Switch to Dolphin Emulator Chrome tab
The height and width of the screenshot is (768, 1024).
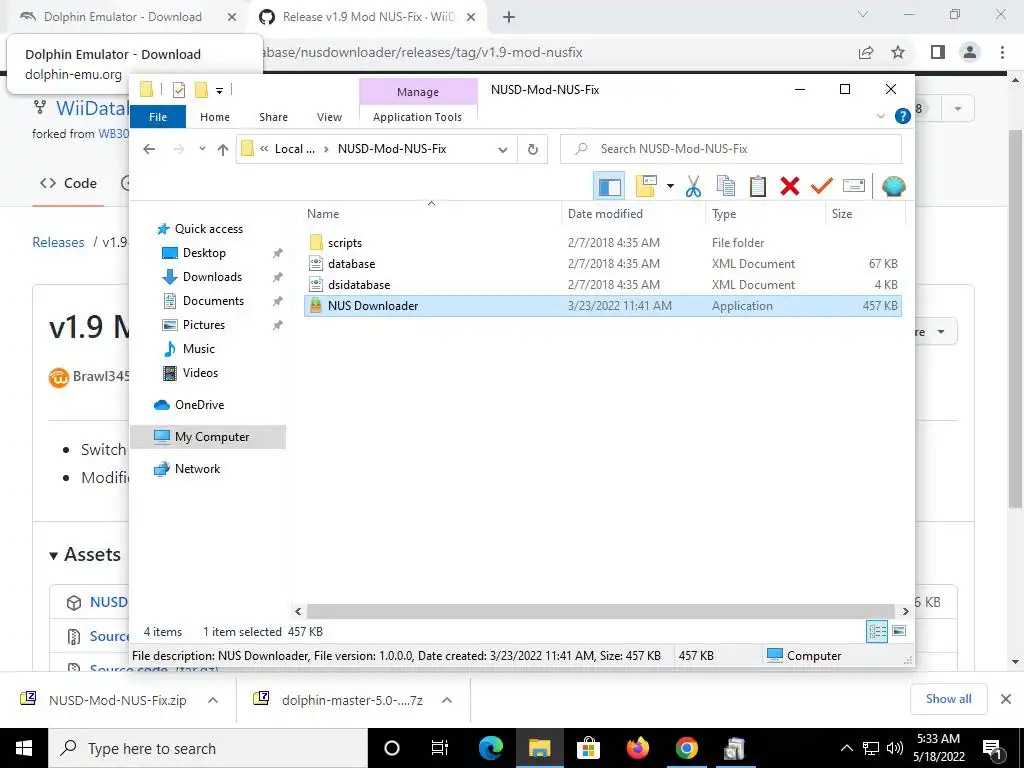(x=121, y=17)
